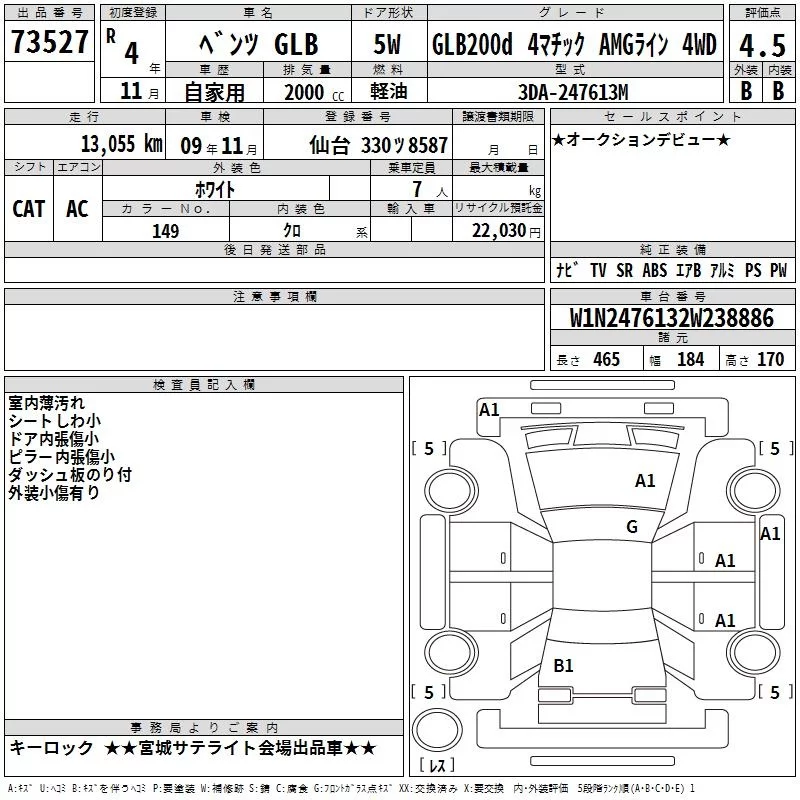Click the G mark on the windshield
The height and width of the screenshot is (800, 800).
pos(631,527)
